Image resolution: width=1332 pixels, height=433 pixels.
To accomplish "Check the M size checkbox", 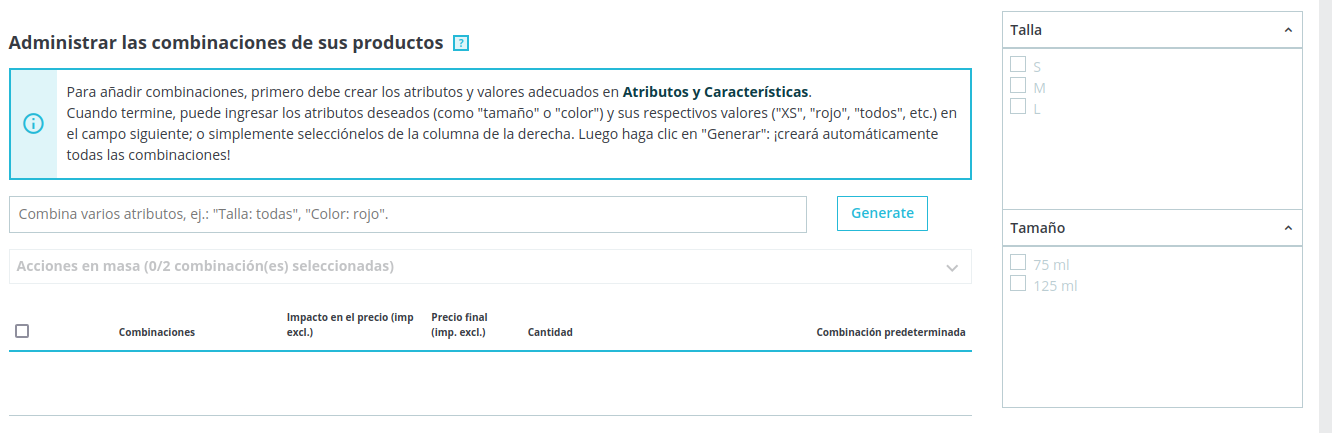I will click(1018, 85).
